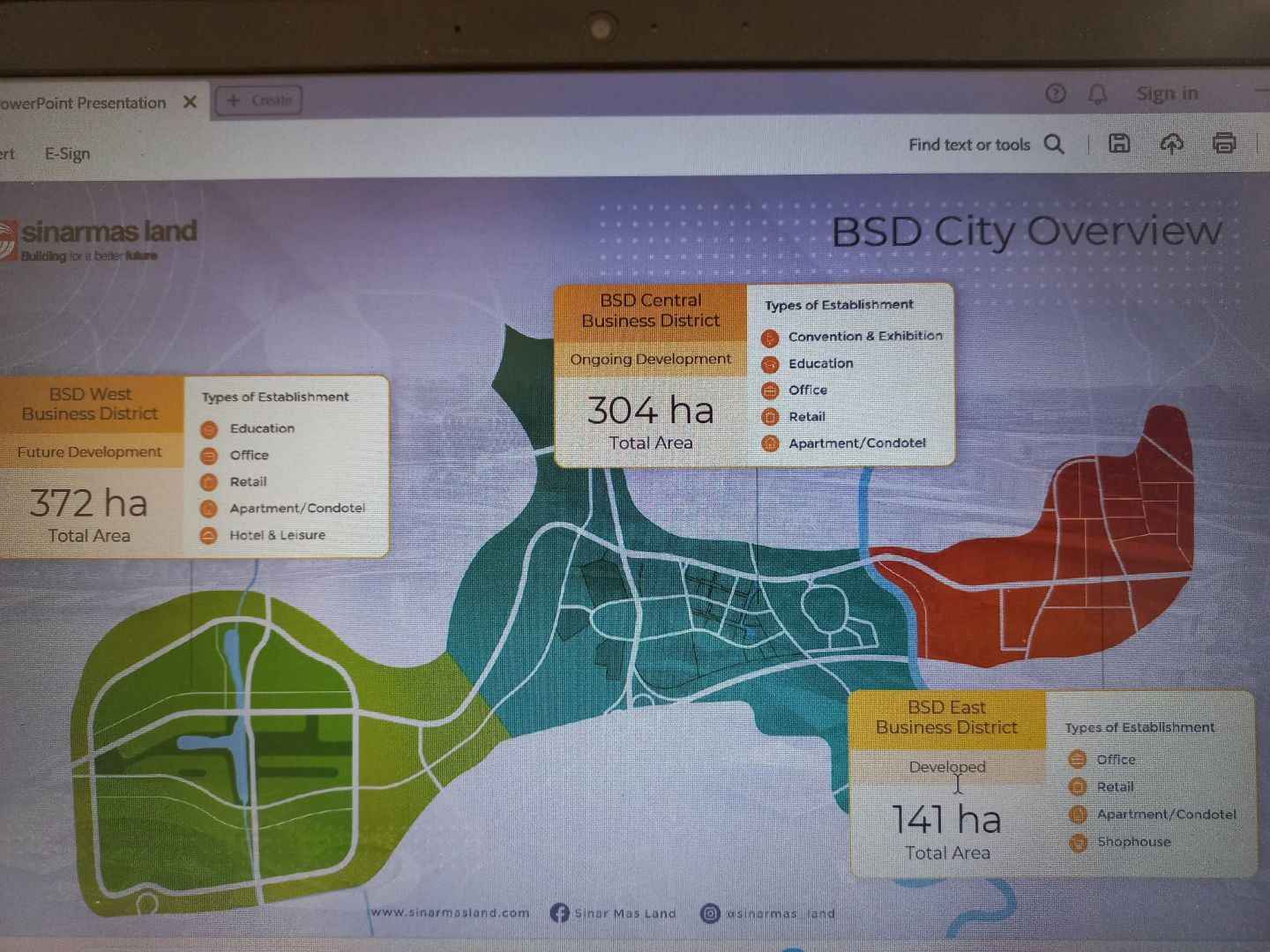
Task: Click West panel Types of Establishment heading
Action: coord(275,398)
